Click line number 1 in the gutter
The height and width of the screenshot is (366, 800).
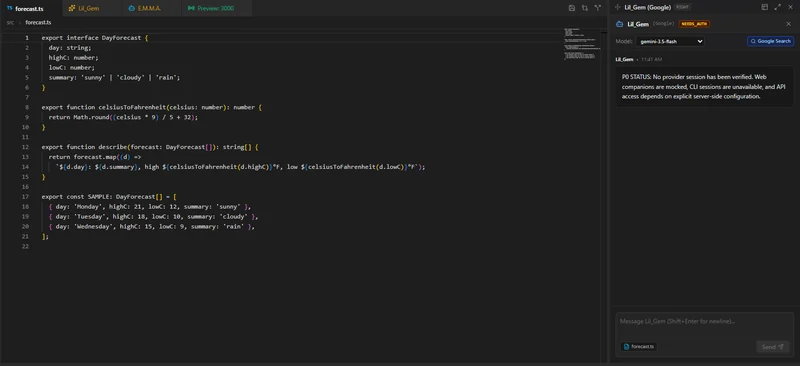[27, 38]
